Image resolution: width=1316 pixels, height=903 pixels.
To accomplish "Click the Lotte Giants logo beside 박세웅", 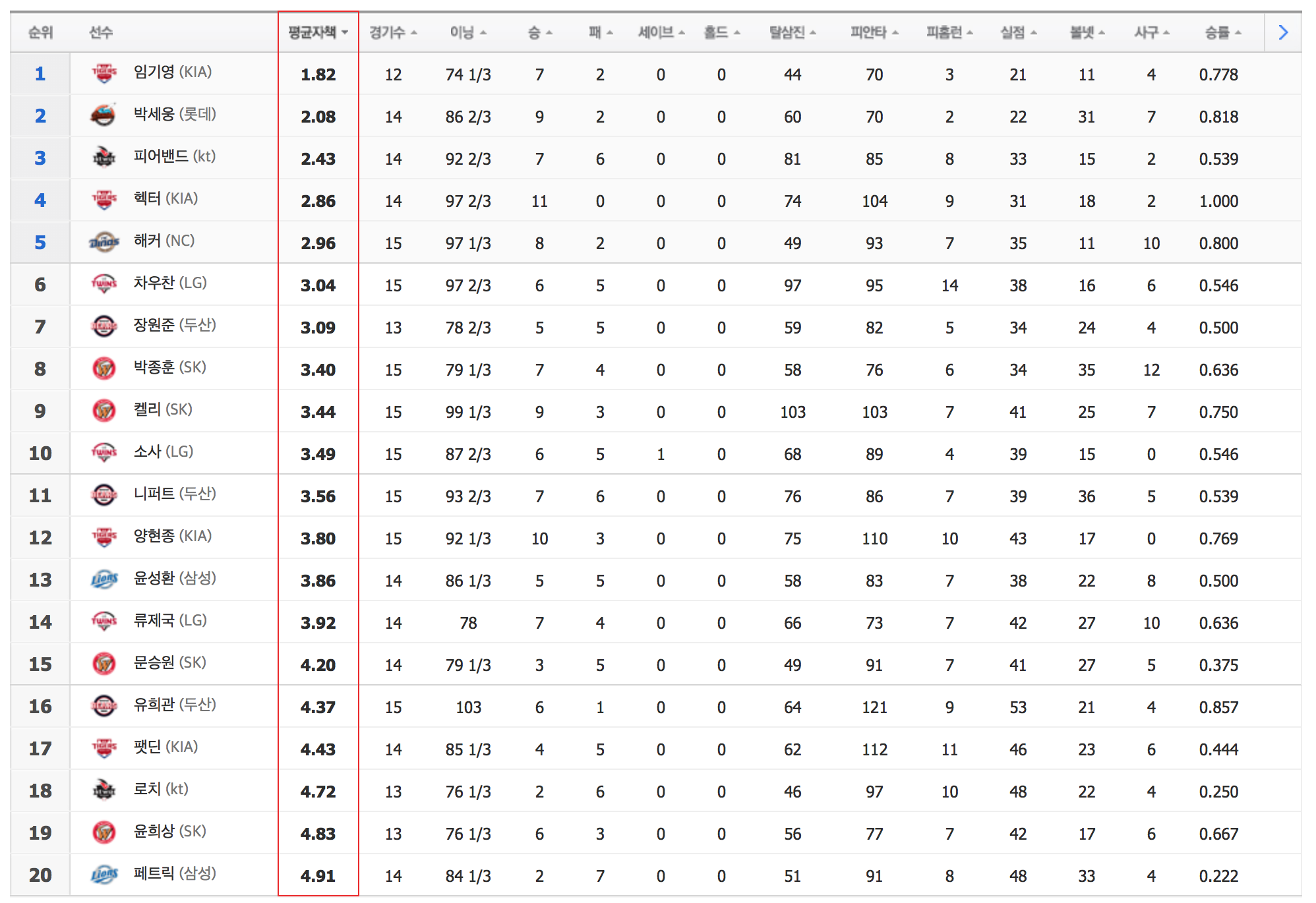I will click(104, 115).
